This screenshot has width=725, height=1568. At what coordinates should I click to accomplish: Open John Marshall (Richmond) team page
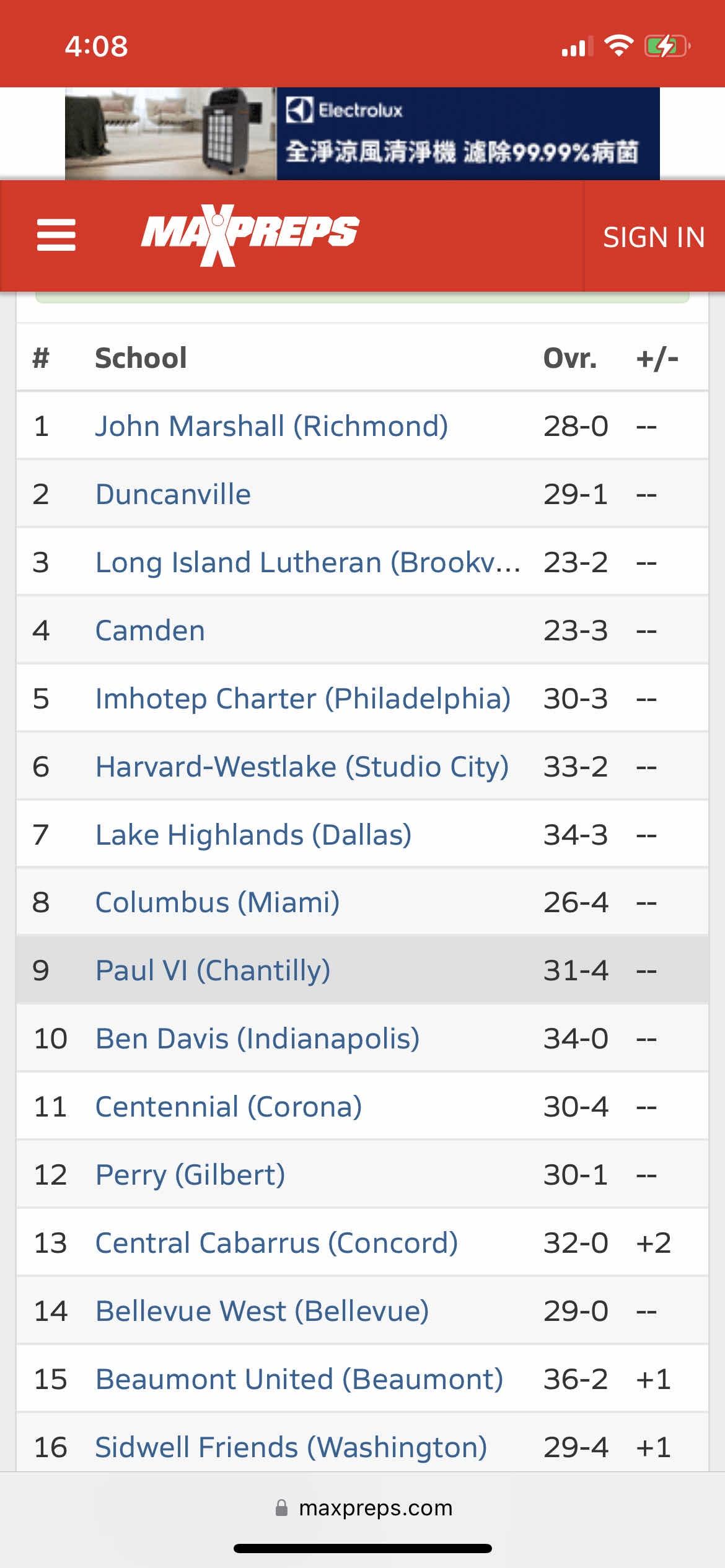(x=271, y=426)
